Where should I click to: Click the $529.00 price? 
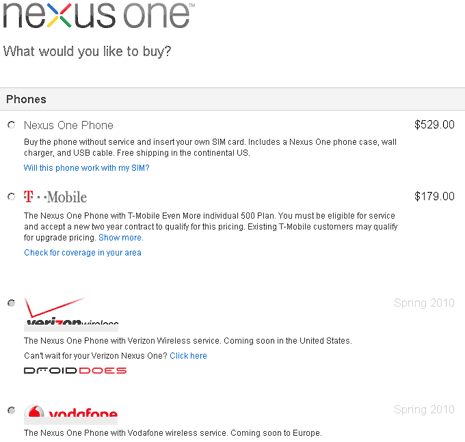[x=434, y=125]
